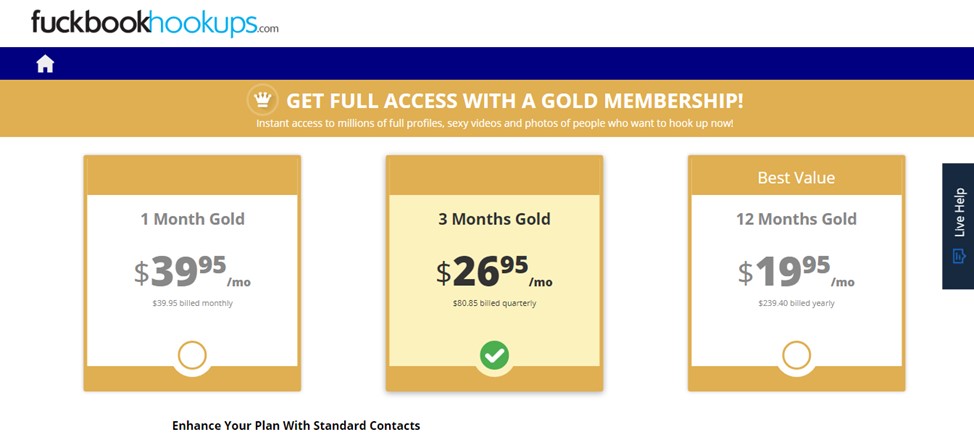Click the $239.40 billed yearly text

[796, 304]
